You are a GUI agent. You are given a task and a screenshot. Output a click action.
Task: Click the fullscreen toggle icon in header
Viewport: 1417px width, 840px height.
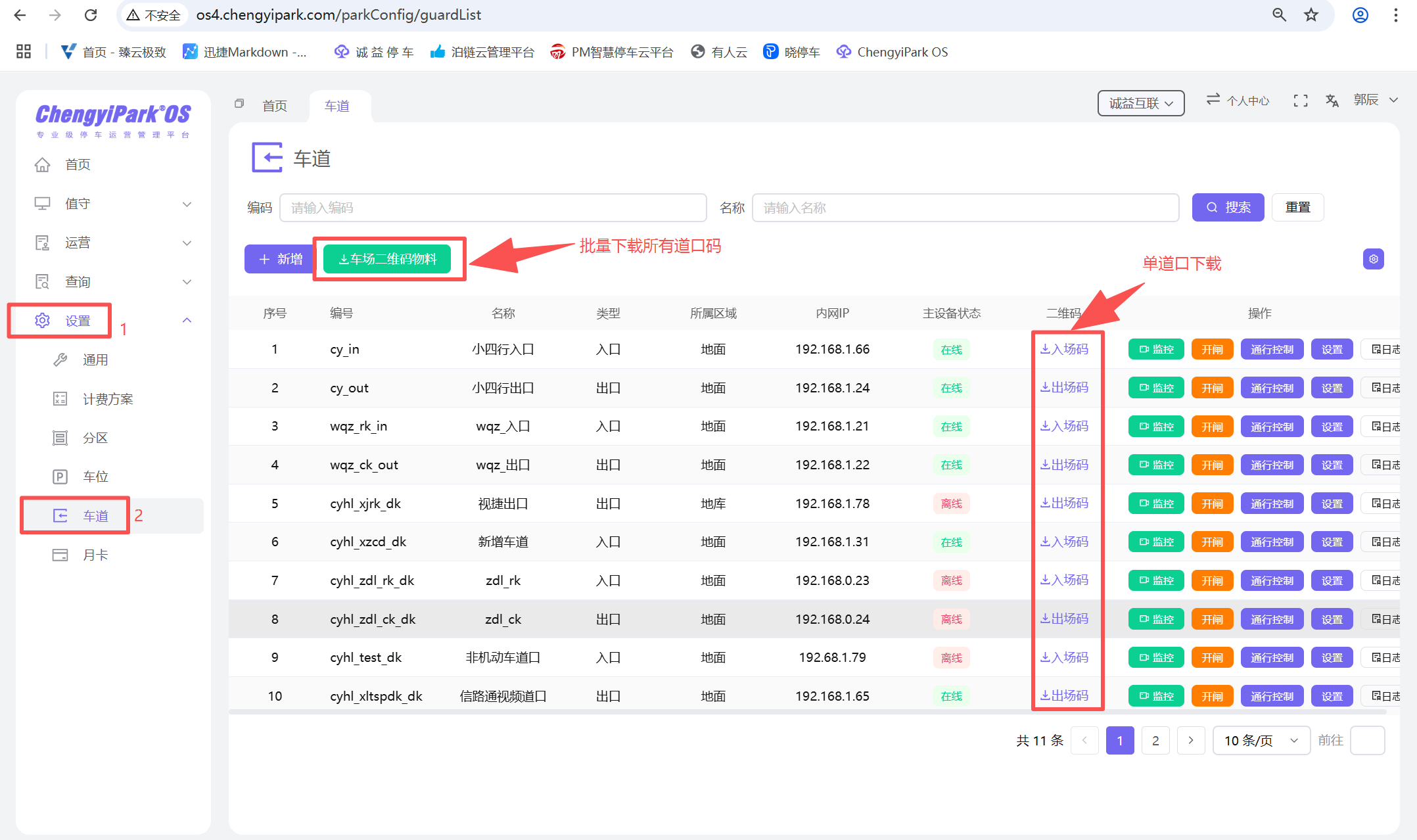coord(1300,101)
